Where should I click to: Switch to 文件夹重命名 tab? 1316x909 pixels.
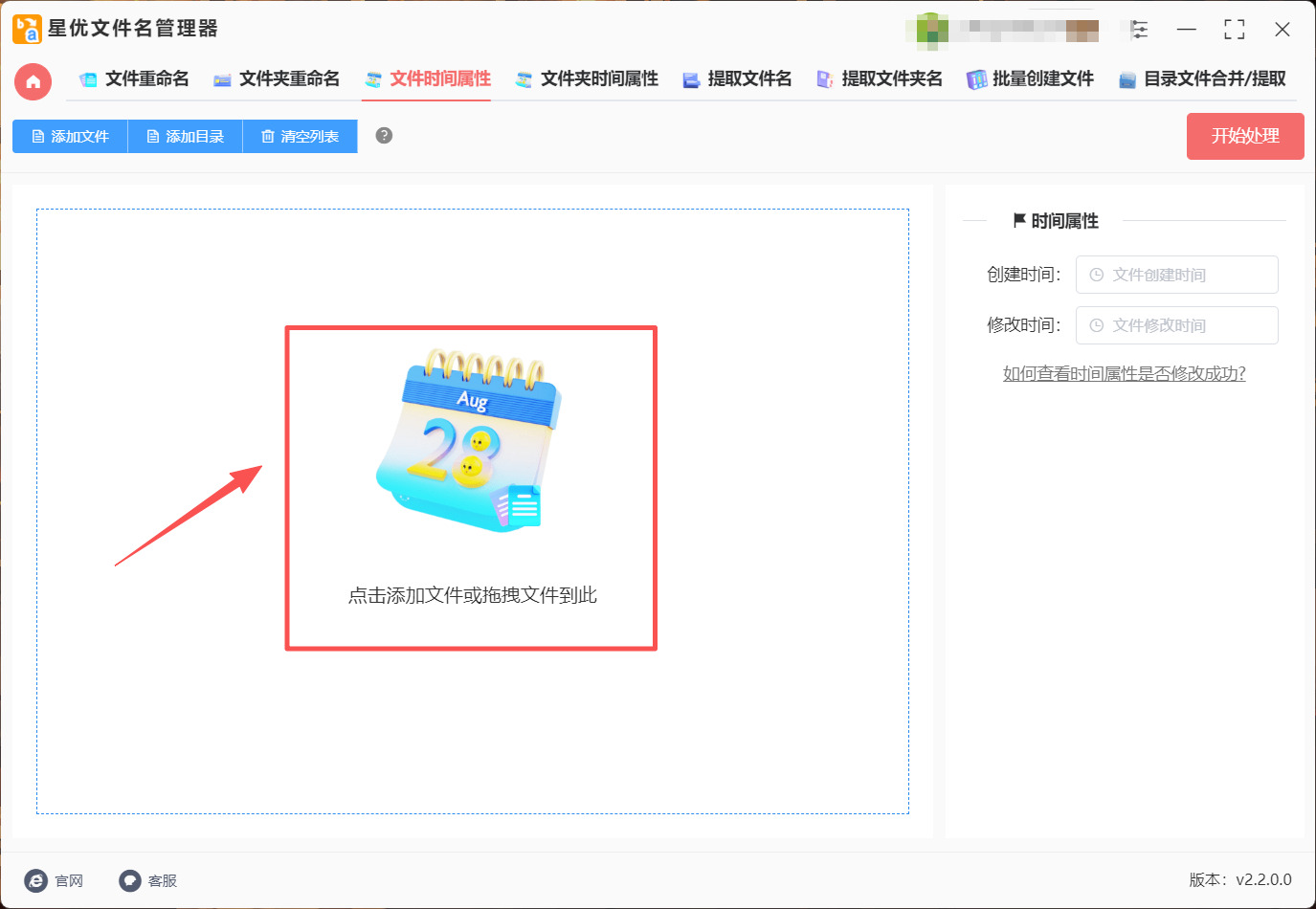277,79
